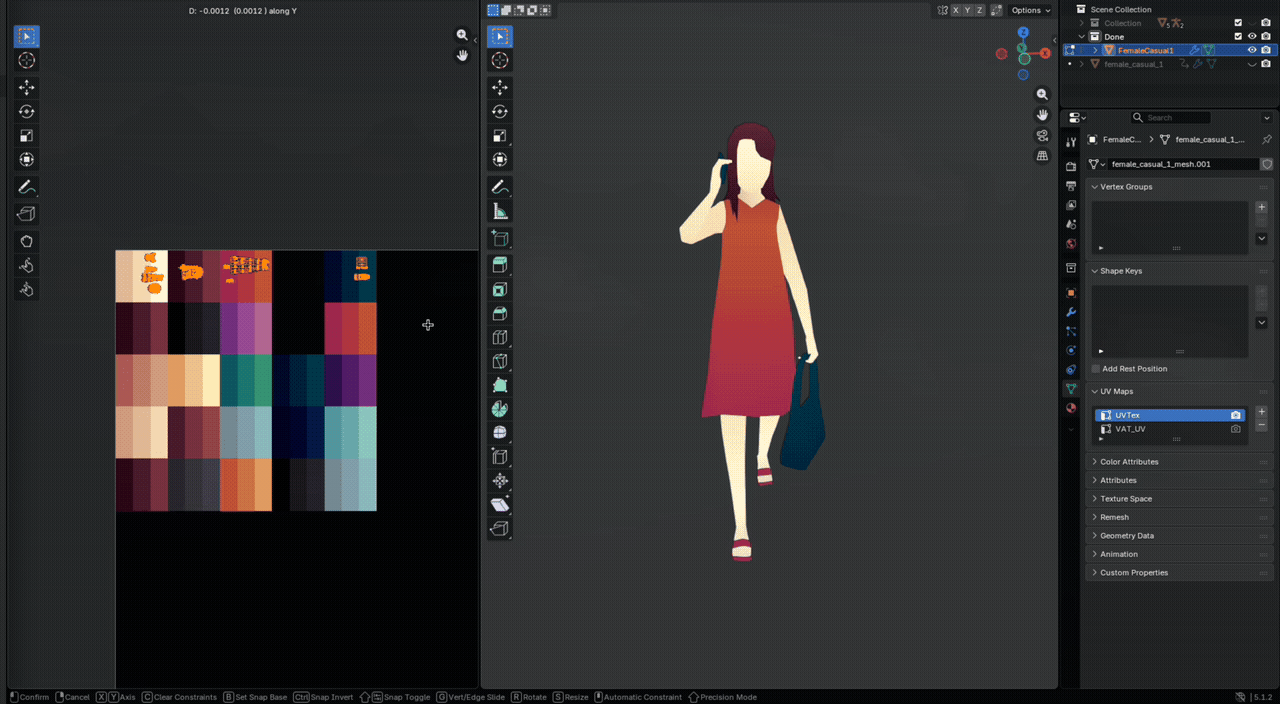1280x704 pixels.
Task: Choose the Annotate tool in 3D viewport
Action: tap(500, 187)
